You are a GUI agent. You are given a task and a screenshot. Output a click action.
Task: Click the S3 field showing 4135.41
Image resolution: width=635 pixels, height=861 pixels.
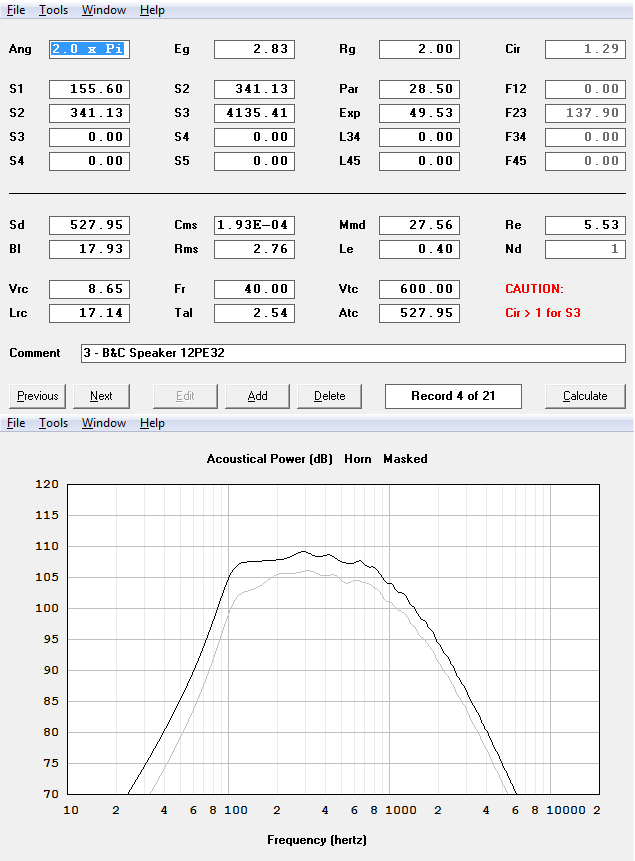(254, 113)
